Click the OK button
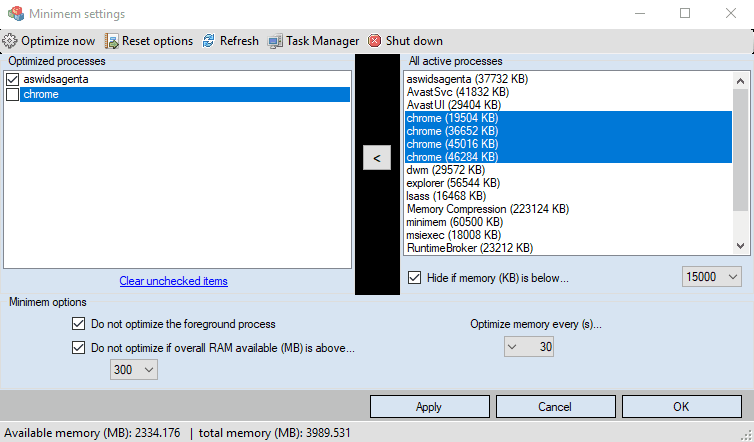Image resolution: width=754 pixels, height=442 pixels. (681, 407)
